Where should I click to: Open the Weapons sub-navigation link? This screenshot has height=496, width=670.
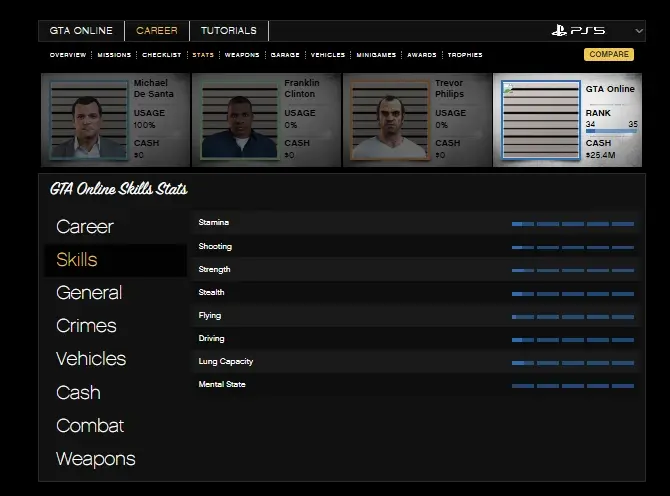(x=242, y=55)
